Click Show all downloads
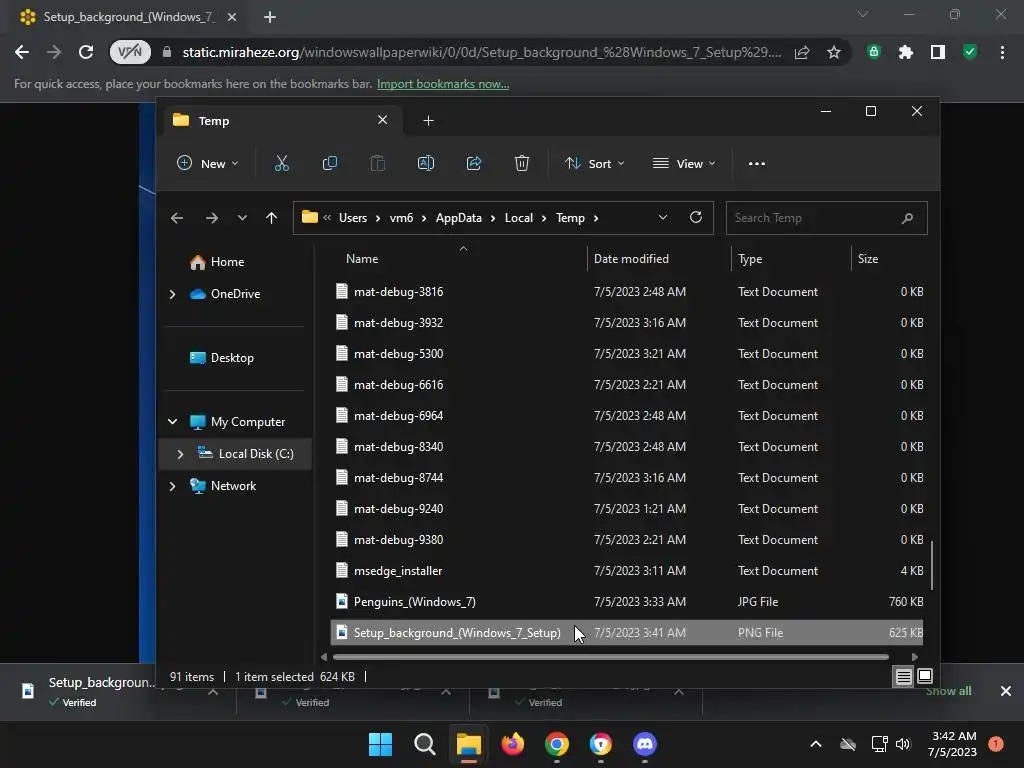Image resolution: width=1024 pixels, height=768 pixels. click(x=948, y=691)
